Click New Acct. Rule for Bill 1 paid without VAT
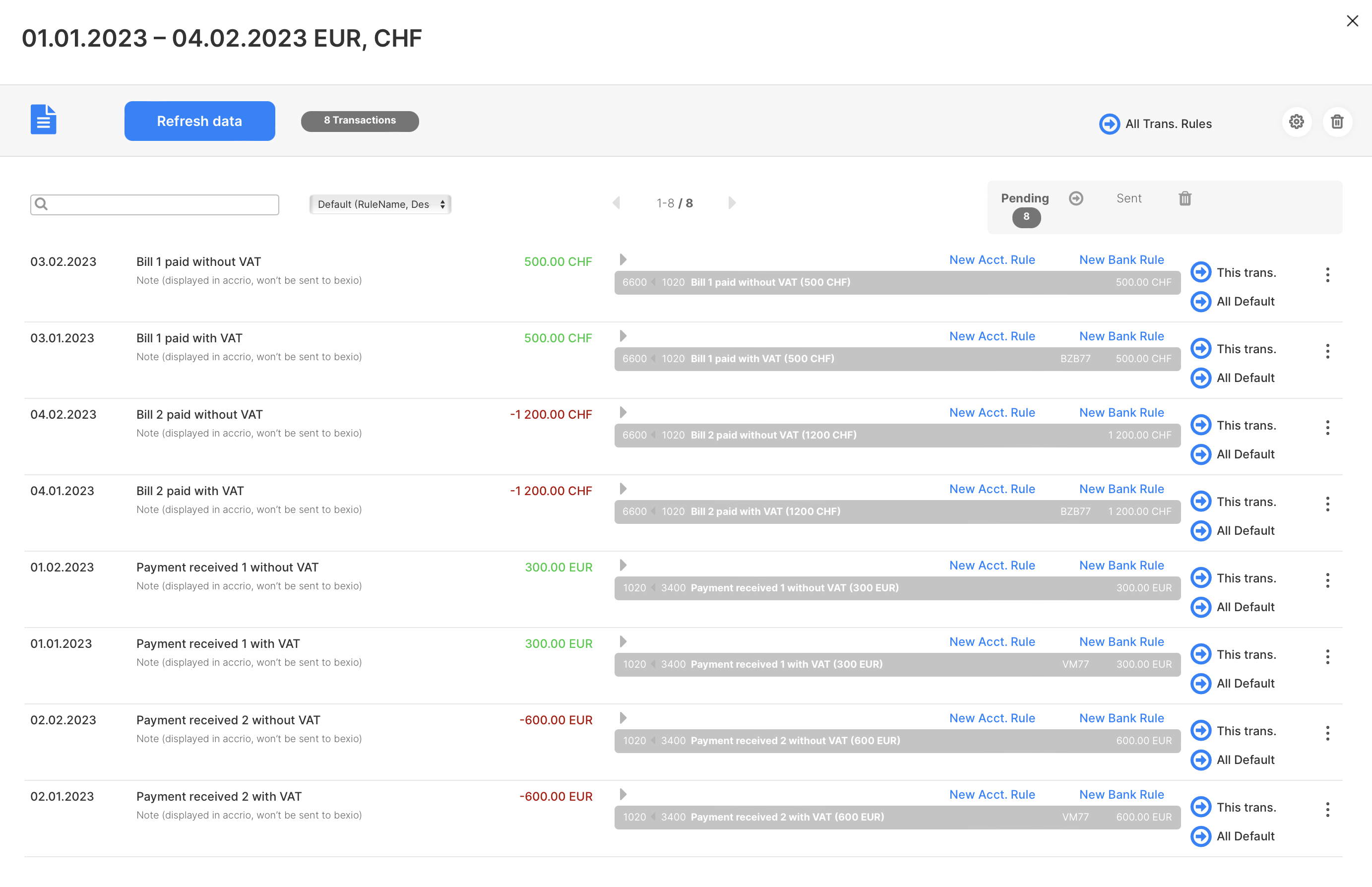 pyautogui.click(x=992, y=260)
